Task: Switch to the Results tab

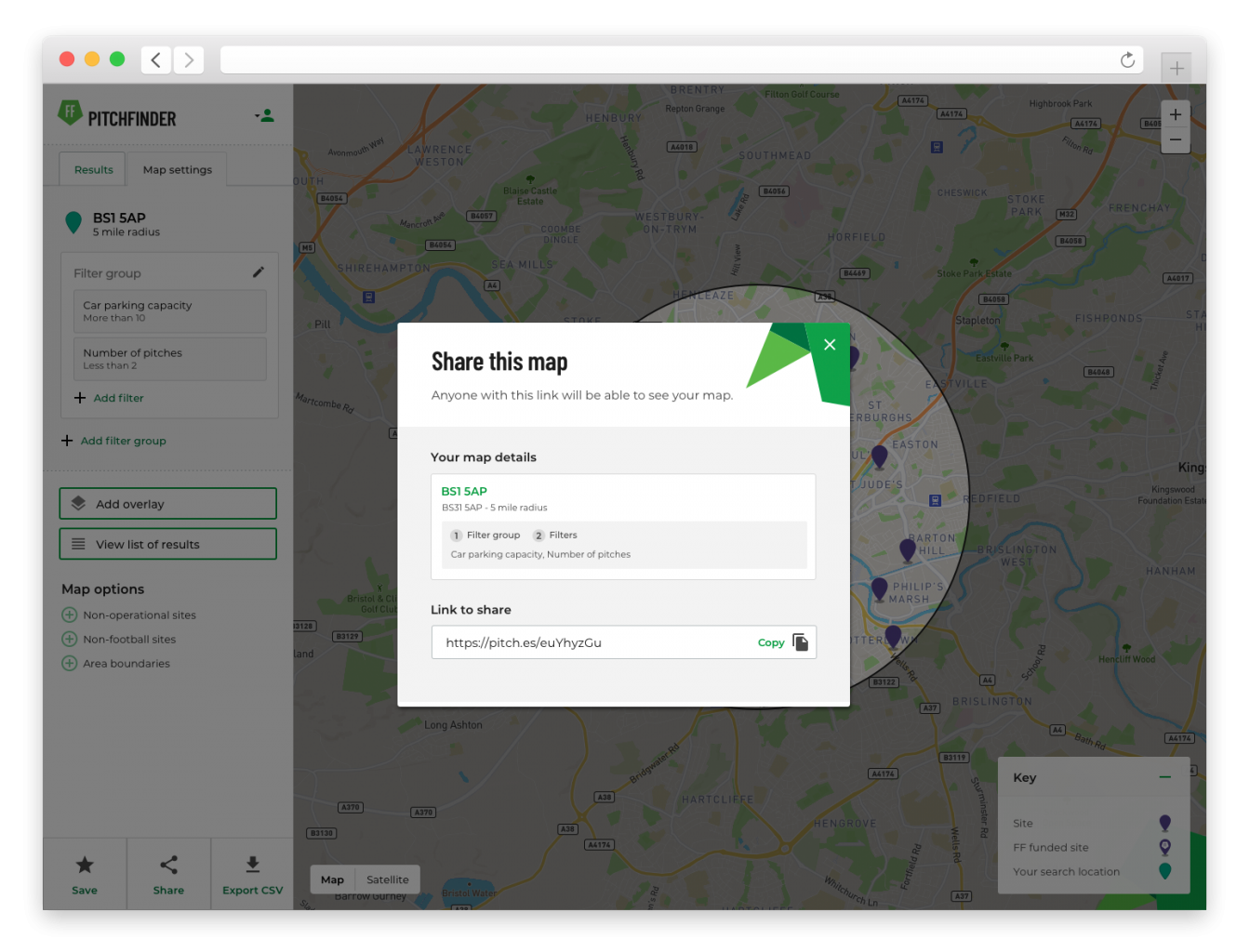Action: (93, 169)
